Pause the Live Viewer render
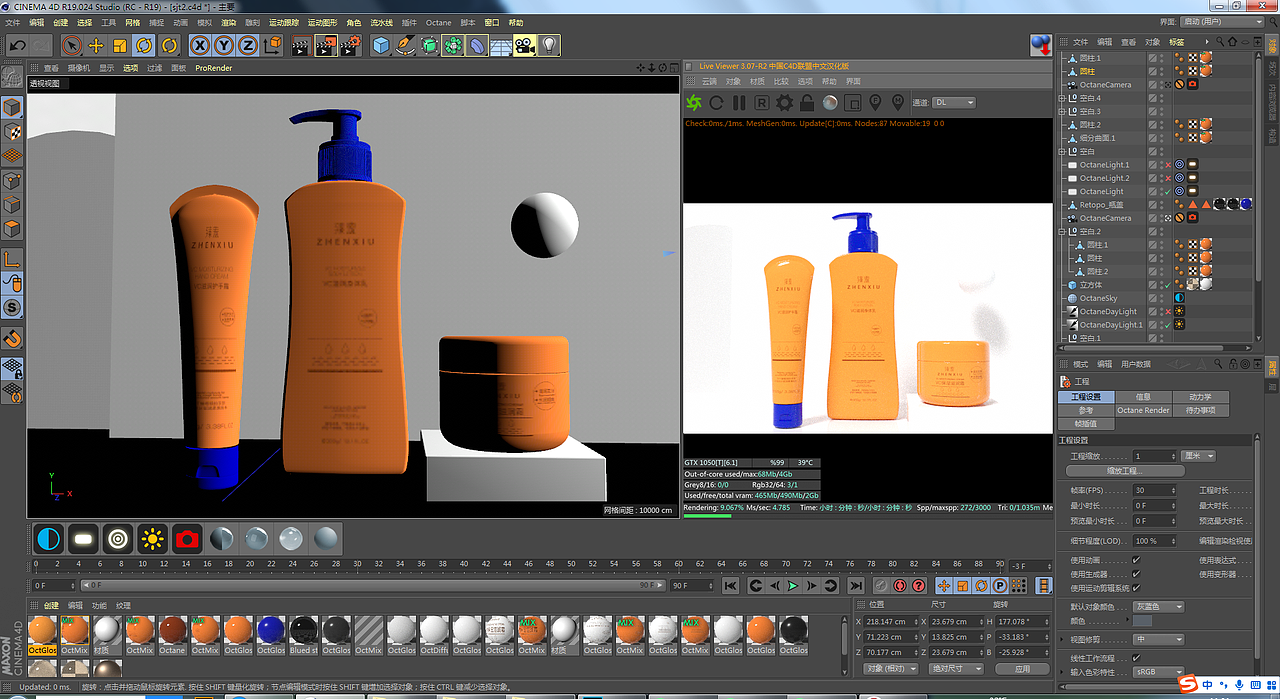Viewport: 1280px width, 699px height. point(739,102)
